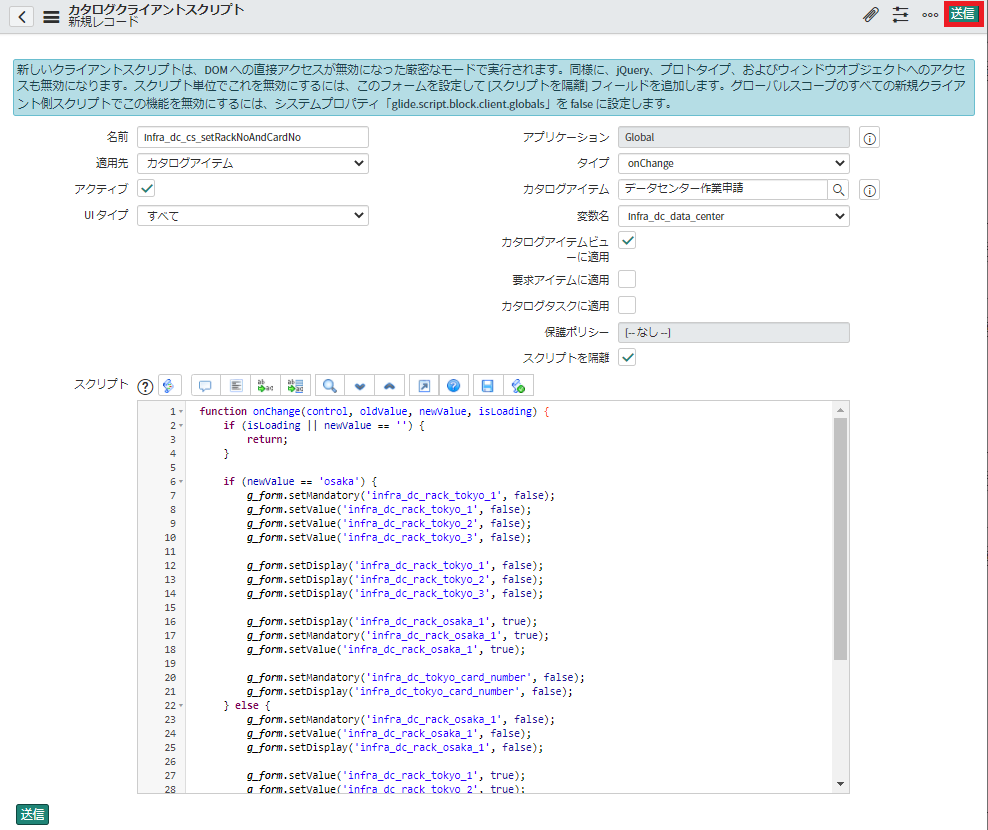Click the green 送信 button at bottom

(x=32, y=814)
